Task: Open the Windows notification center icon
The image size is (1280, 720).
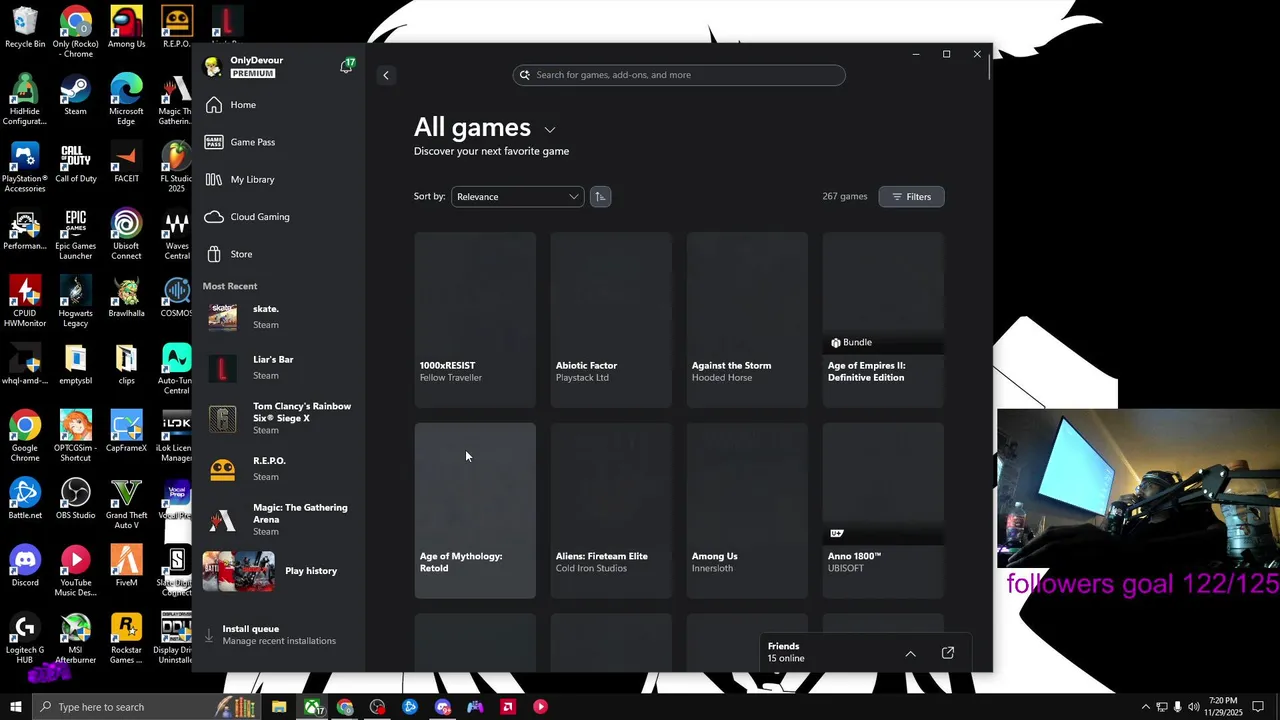Action: (1259, 707)
